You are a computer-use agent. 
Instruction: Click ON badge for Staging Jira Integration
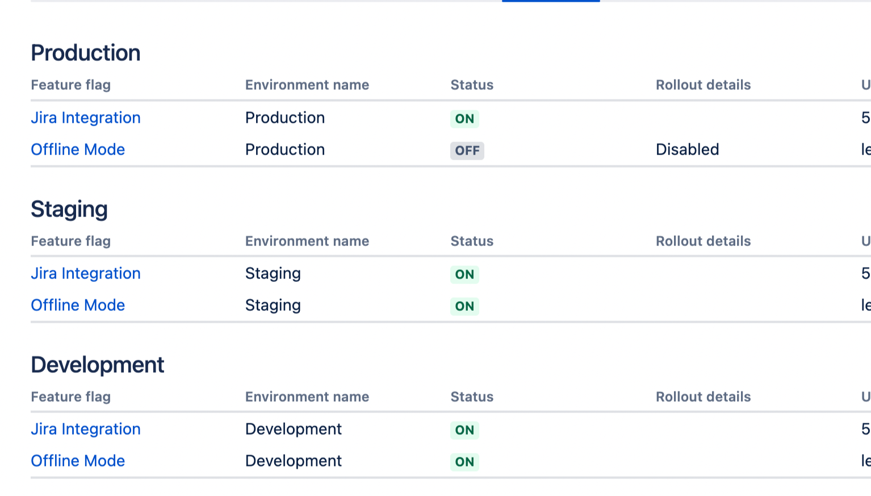pos(465,275)
